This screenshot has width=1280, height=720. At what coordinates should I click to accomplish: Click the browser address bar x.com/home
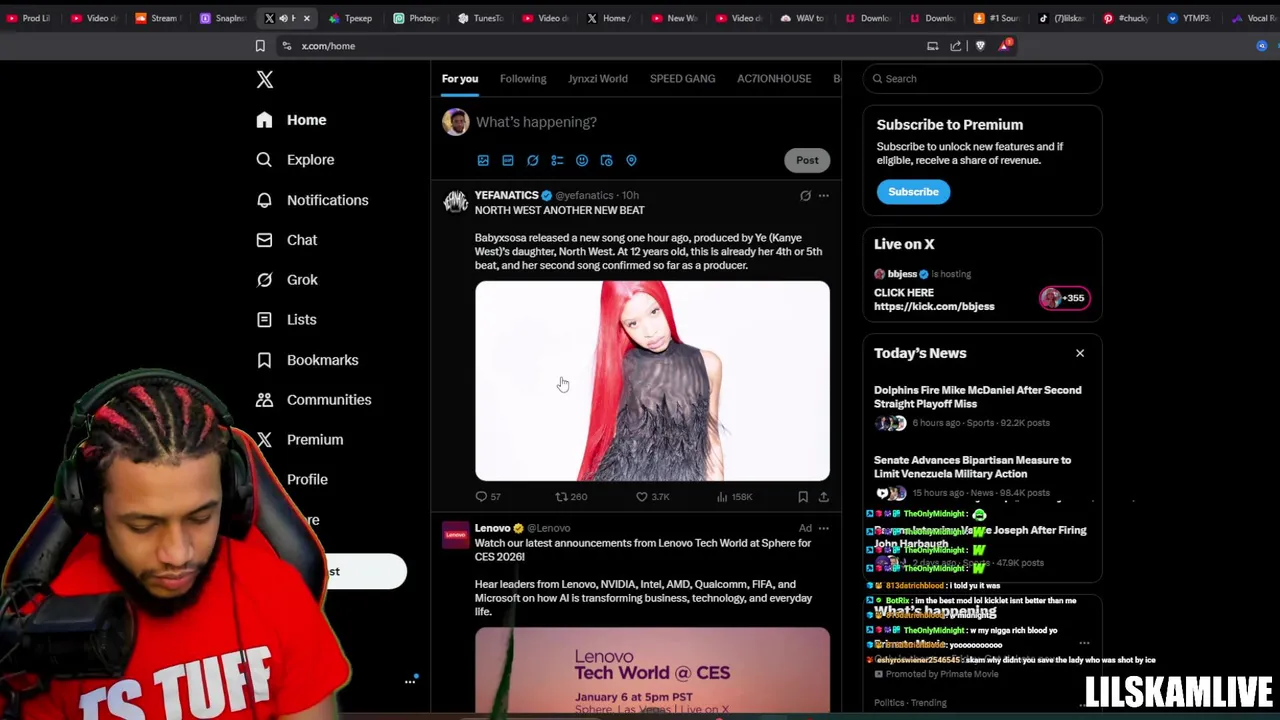pyautogui.click(x=600, y=46)
